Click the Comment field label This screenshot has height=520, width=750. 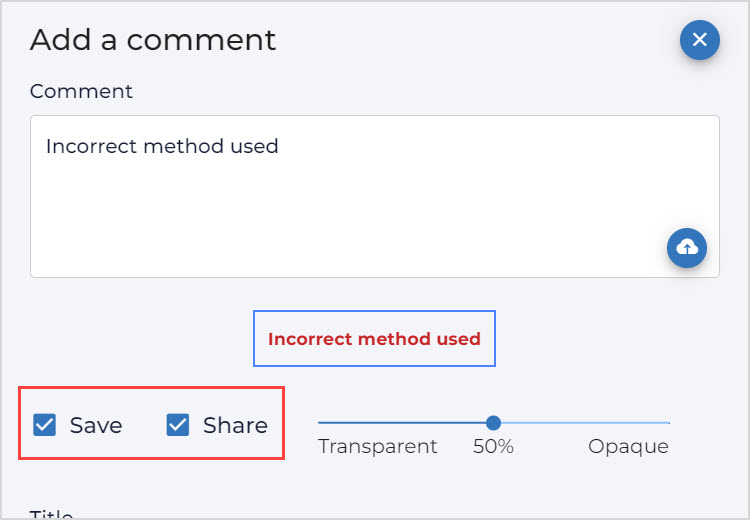pyautogui.click(x=81, y=91)
